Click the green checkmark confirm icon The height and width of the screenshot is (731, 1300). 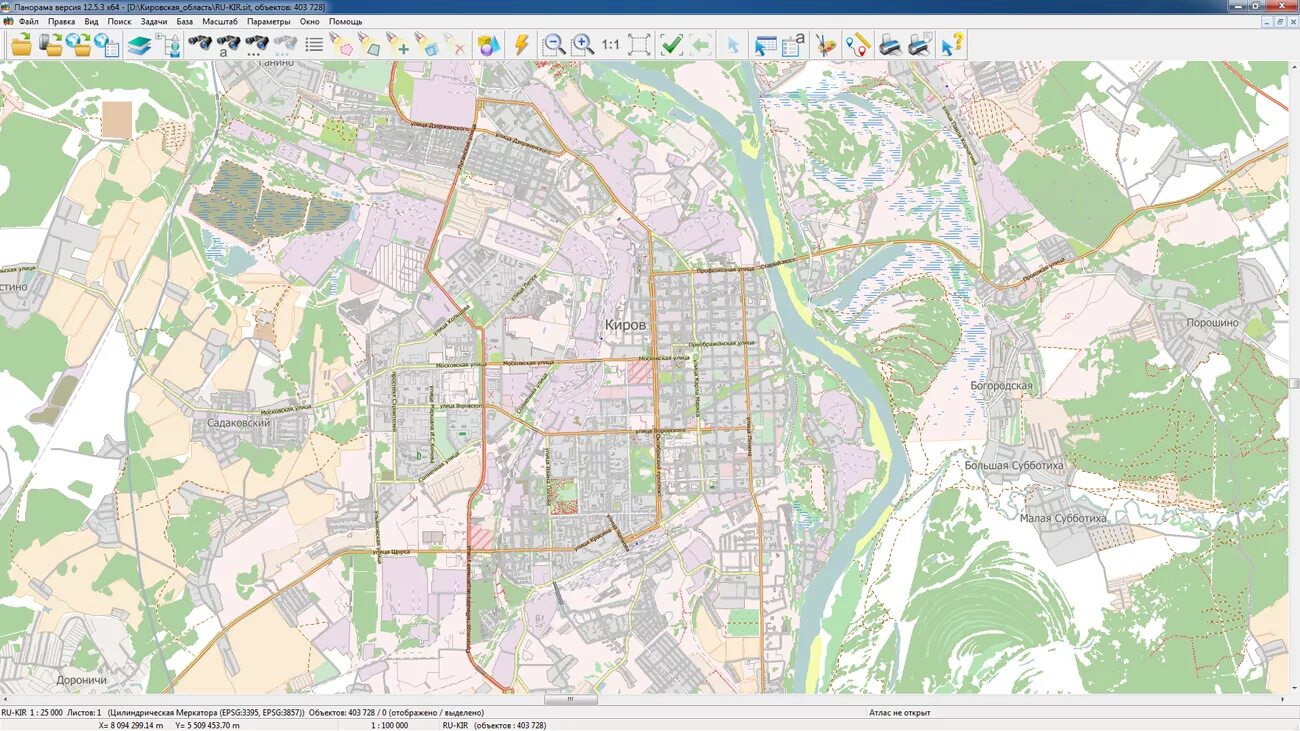672,44
